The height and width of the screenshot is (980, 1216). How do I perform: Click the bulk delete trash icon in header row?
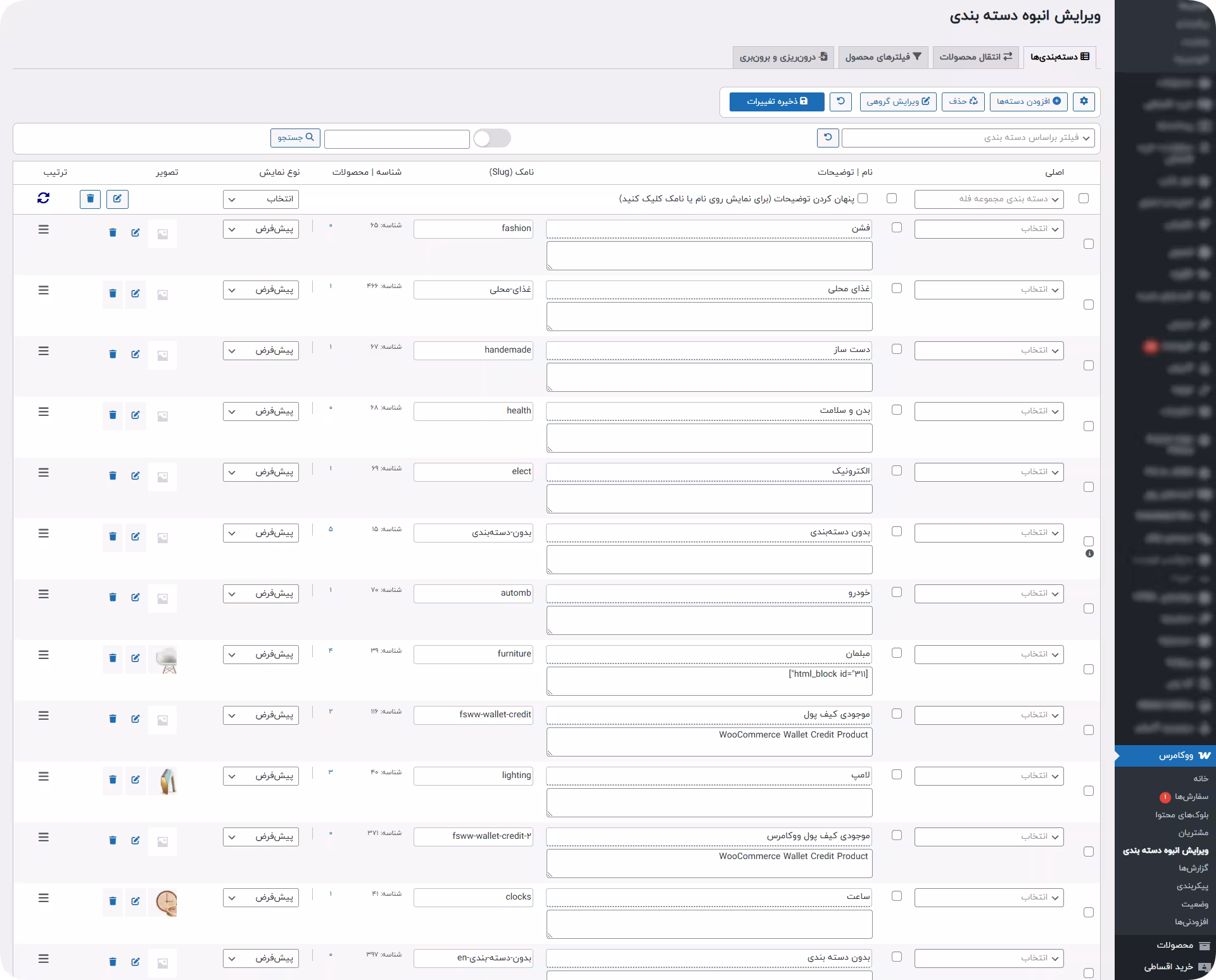(90, 199)
